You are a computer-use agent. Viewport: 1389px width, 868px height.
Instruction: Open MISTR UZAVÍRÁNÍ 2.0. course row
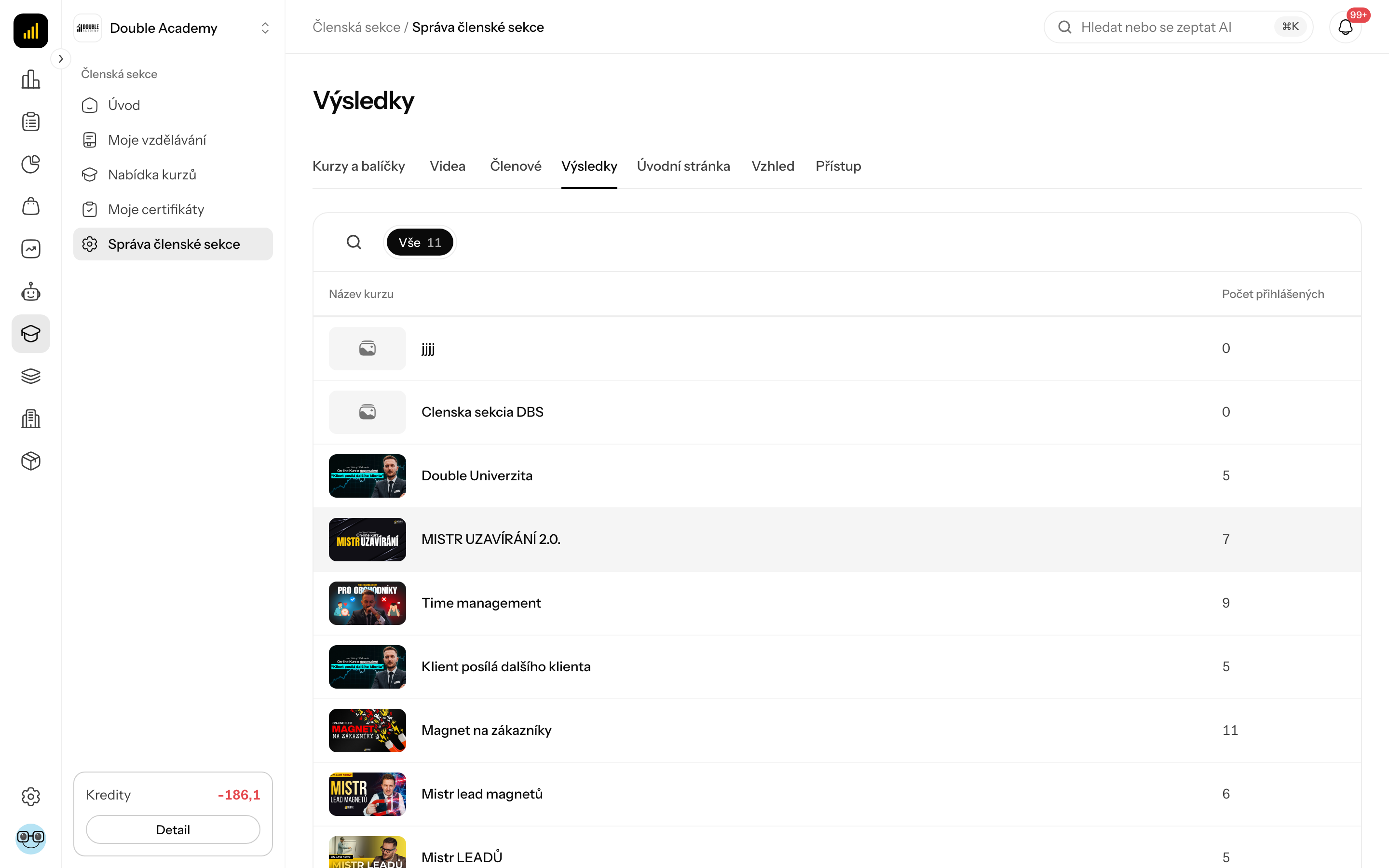pos(837,540)
